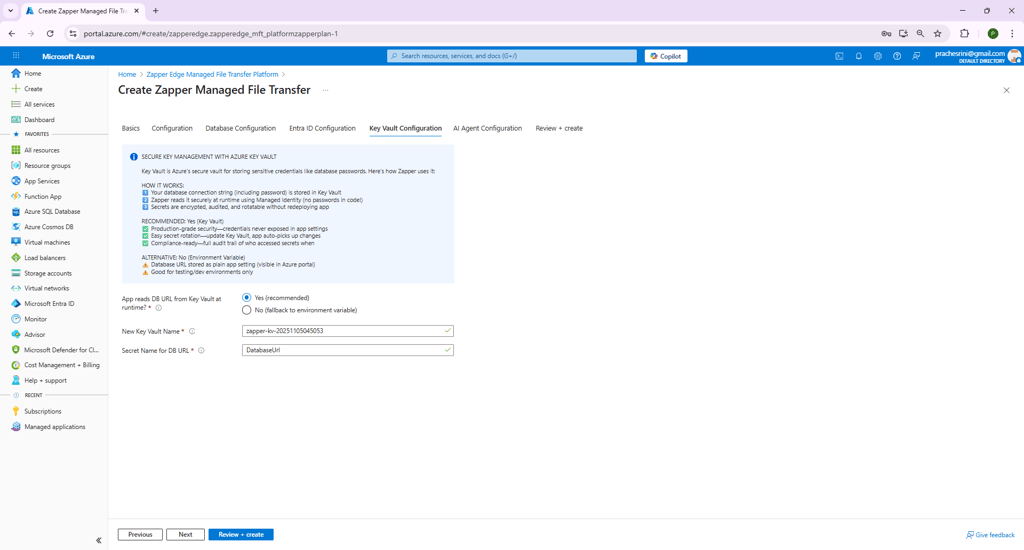
Task: Switch to the Database Configuration tab
Action: pos(240,128)
